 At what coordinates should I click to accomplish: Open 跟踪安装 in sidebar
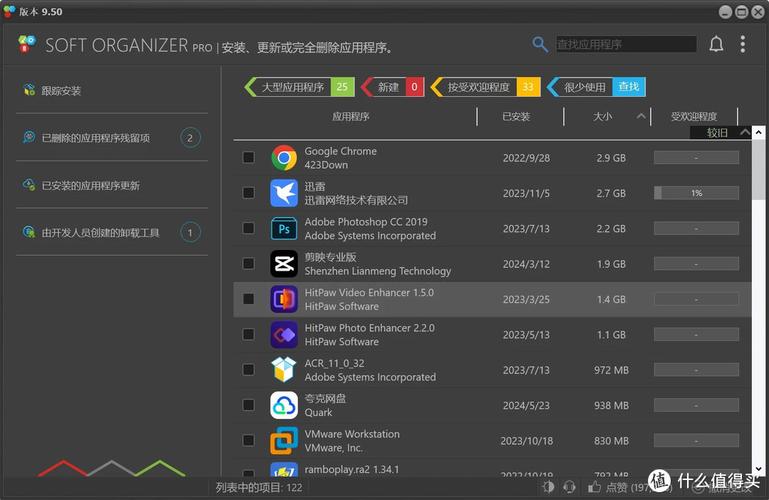61,90
